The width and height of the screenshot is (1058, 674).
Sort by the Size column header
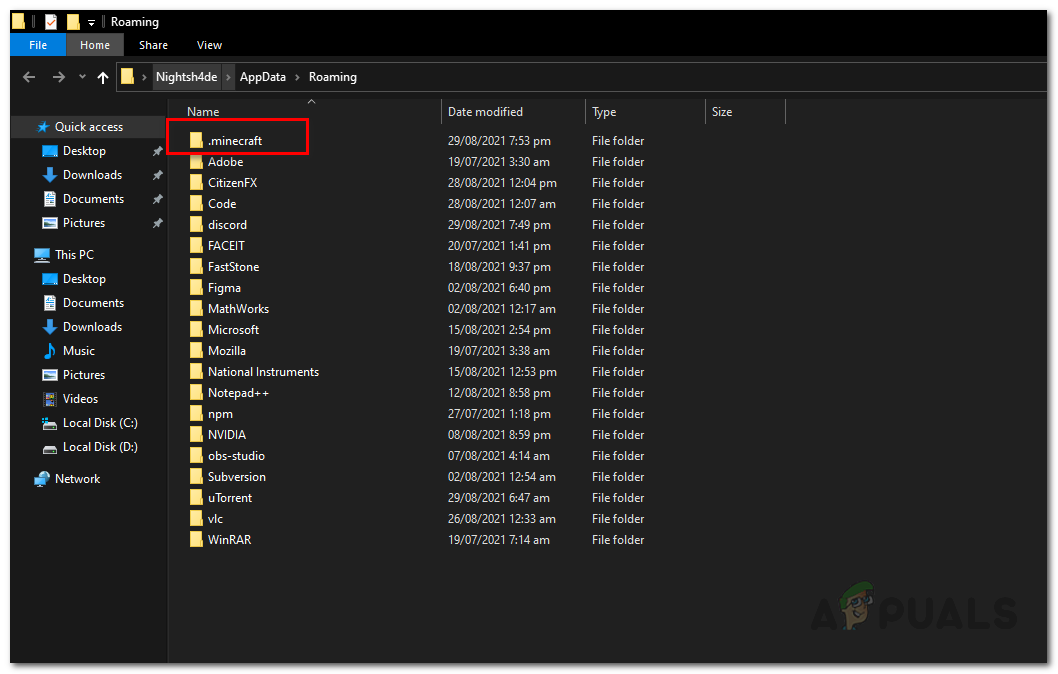[721, 112]
